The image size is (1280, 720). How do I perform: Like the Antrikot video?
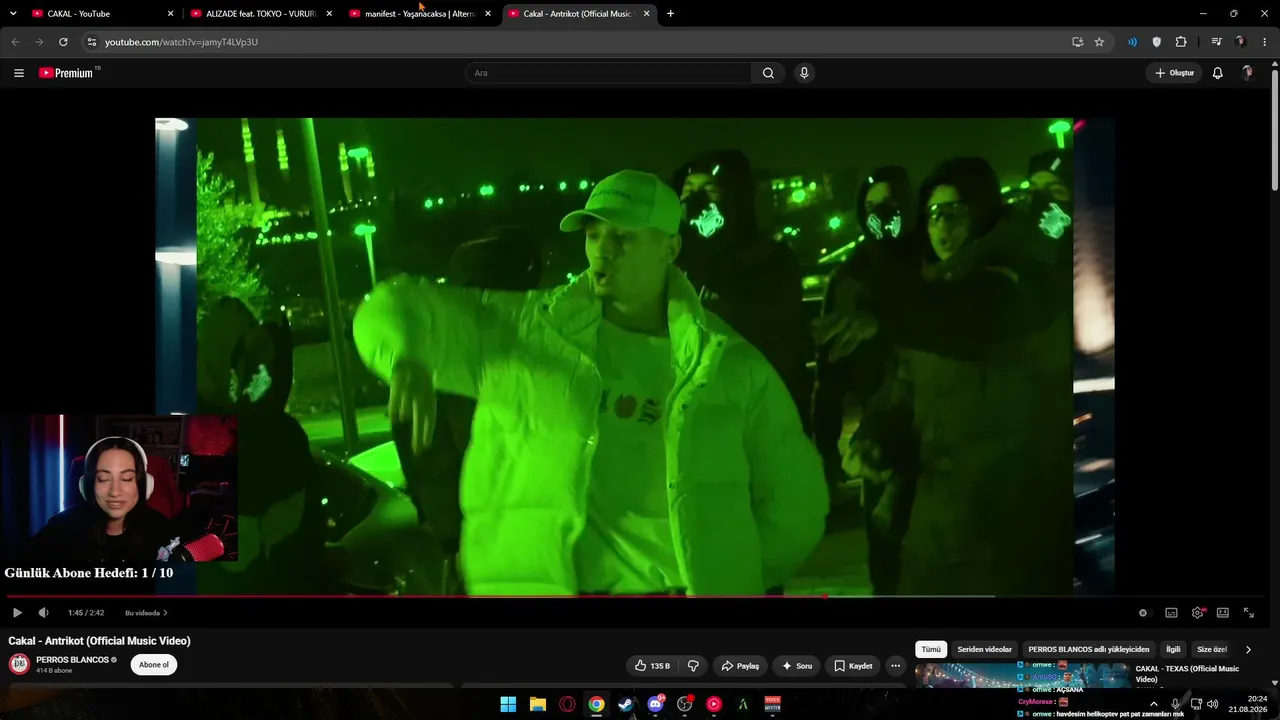(652, 666)
